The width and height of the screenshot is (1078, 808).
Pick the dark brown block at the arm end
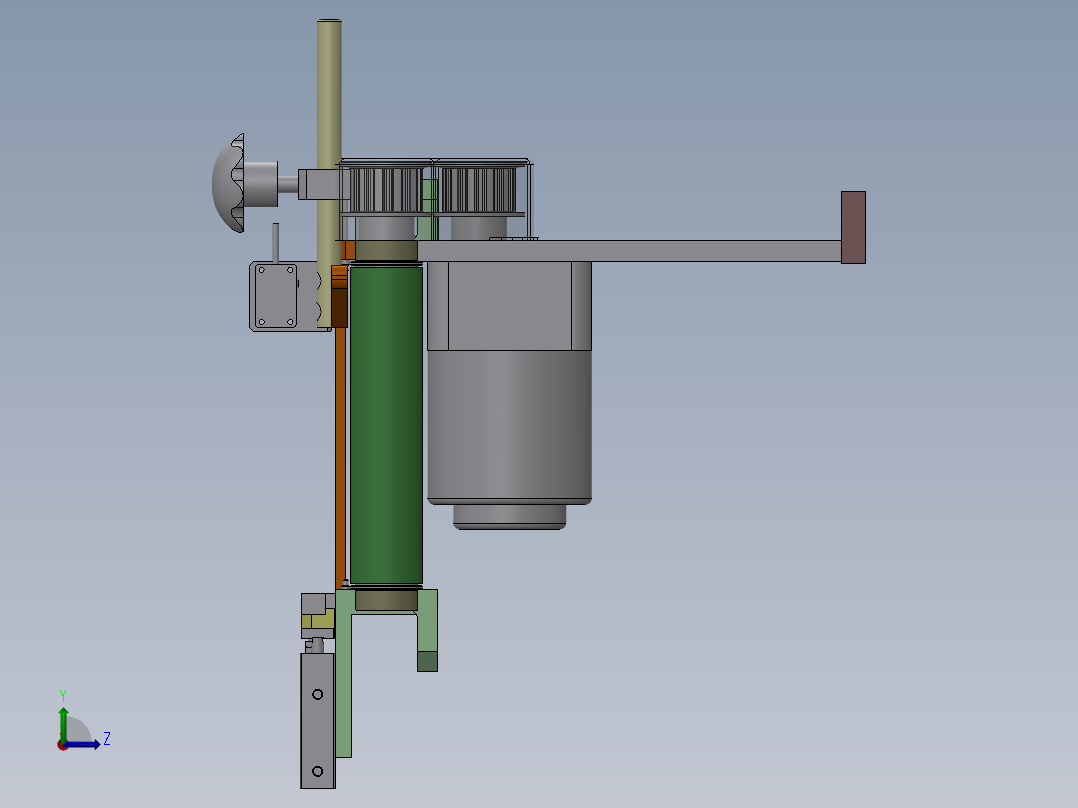853,228
